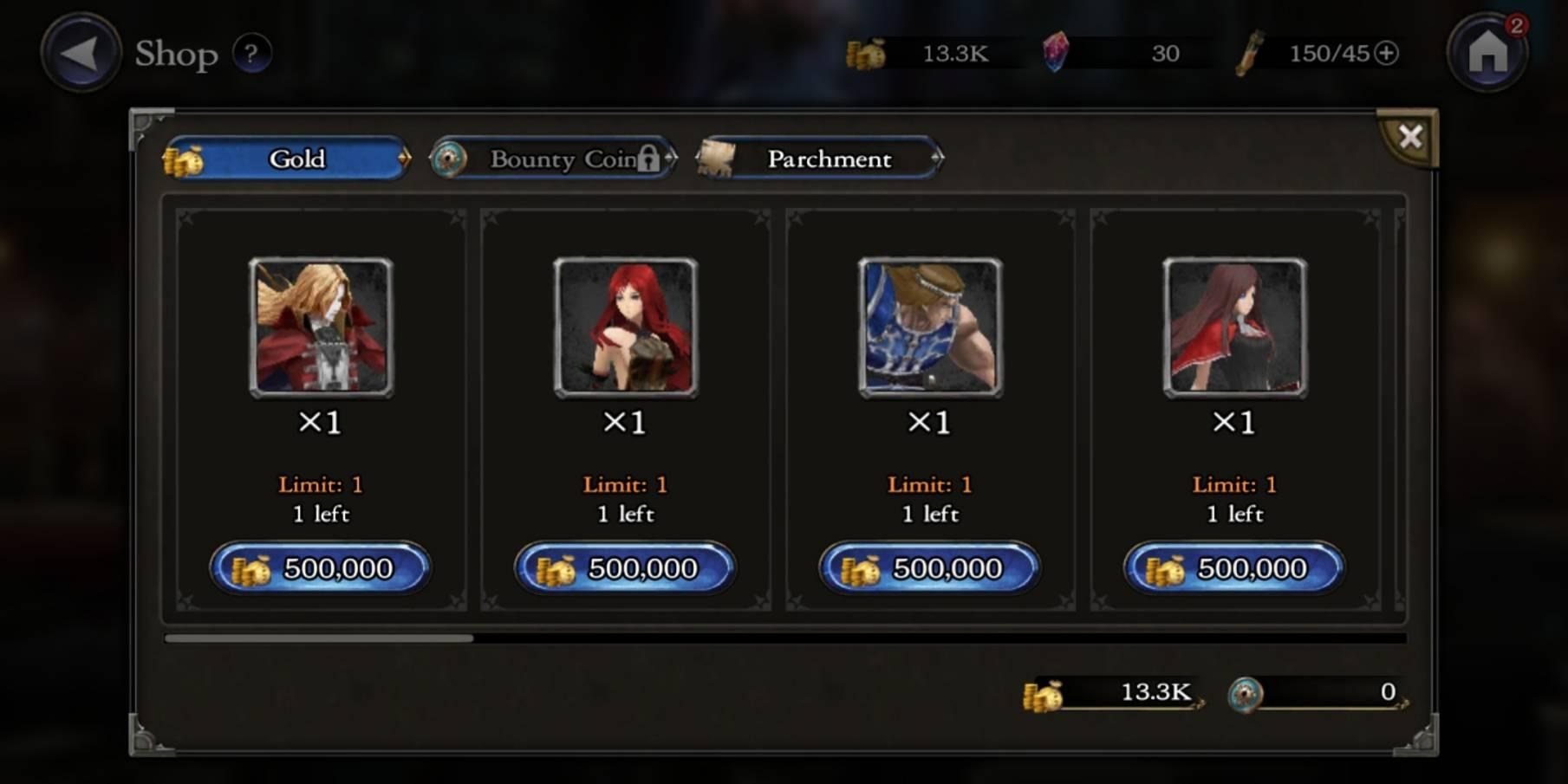This screenshot has width=1568, height=784.
Task: Tap the purple gem currency icon
Action: click(x=1055, y=52)
